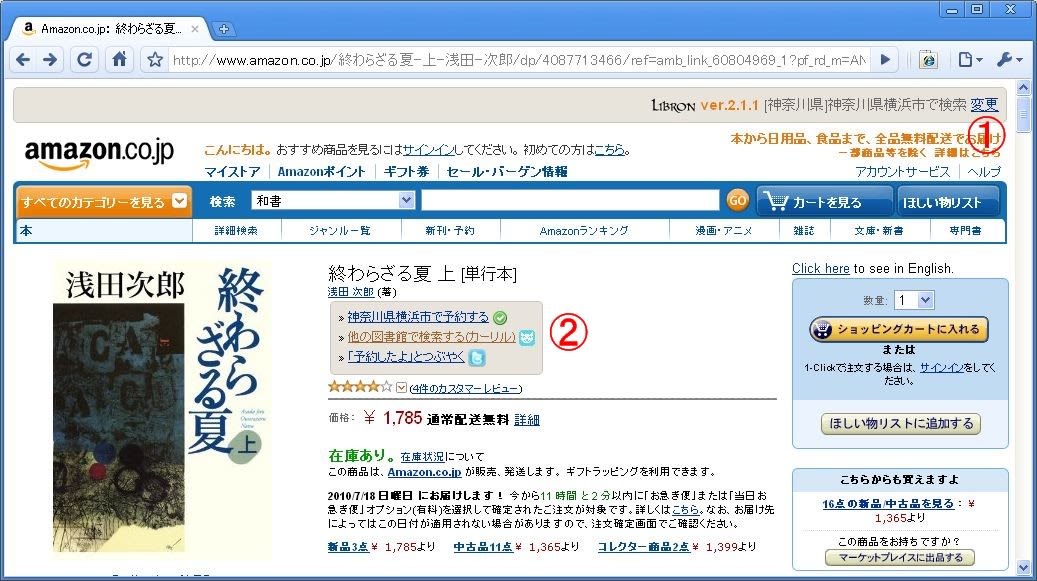Expand the star rating breakdown arrow
1037x581 pixels.
coord(402,388)
